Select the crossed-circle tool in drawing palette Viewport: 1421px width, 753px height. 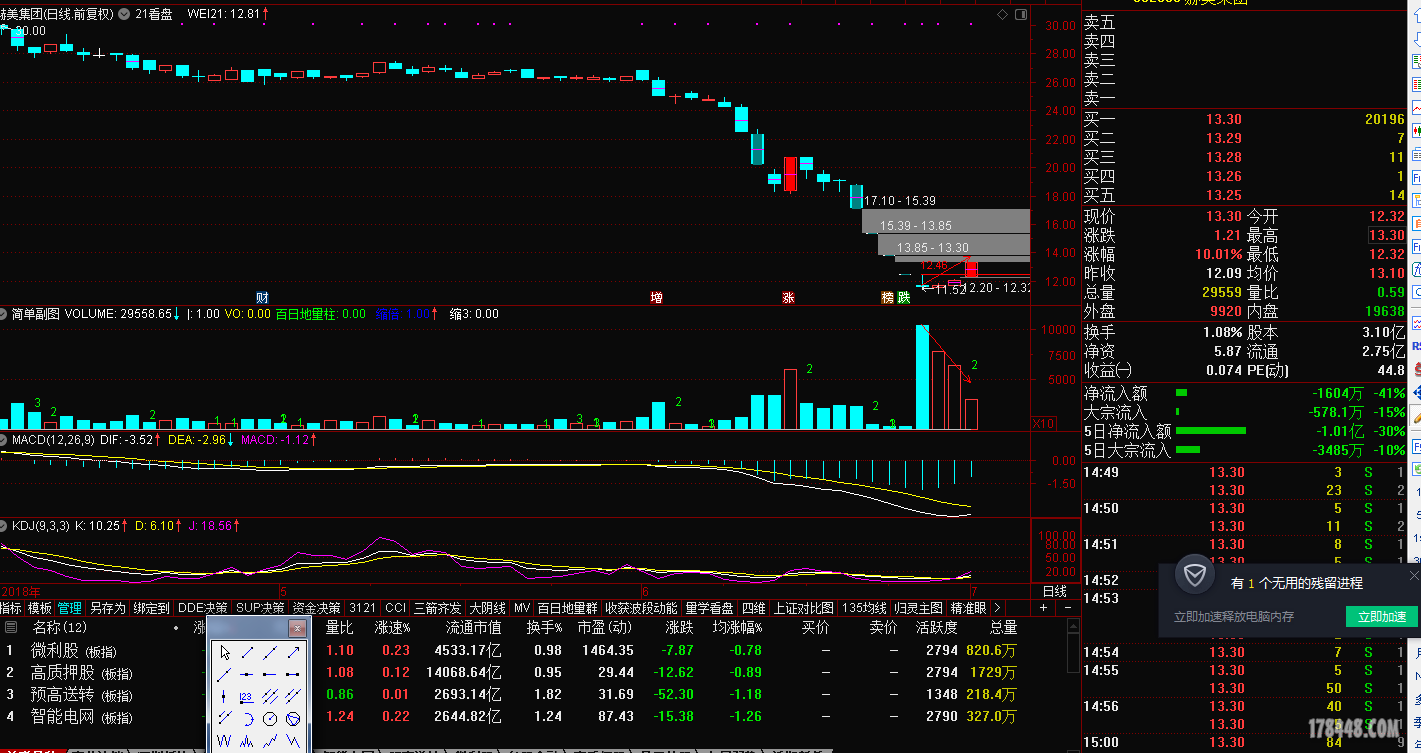coord(293,719)
